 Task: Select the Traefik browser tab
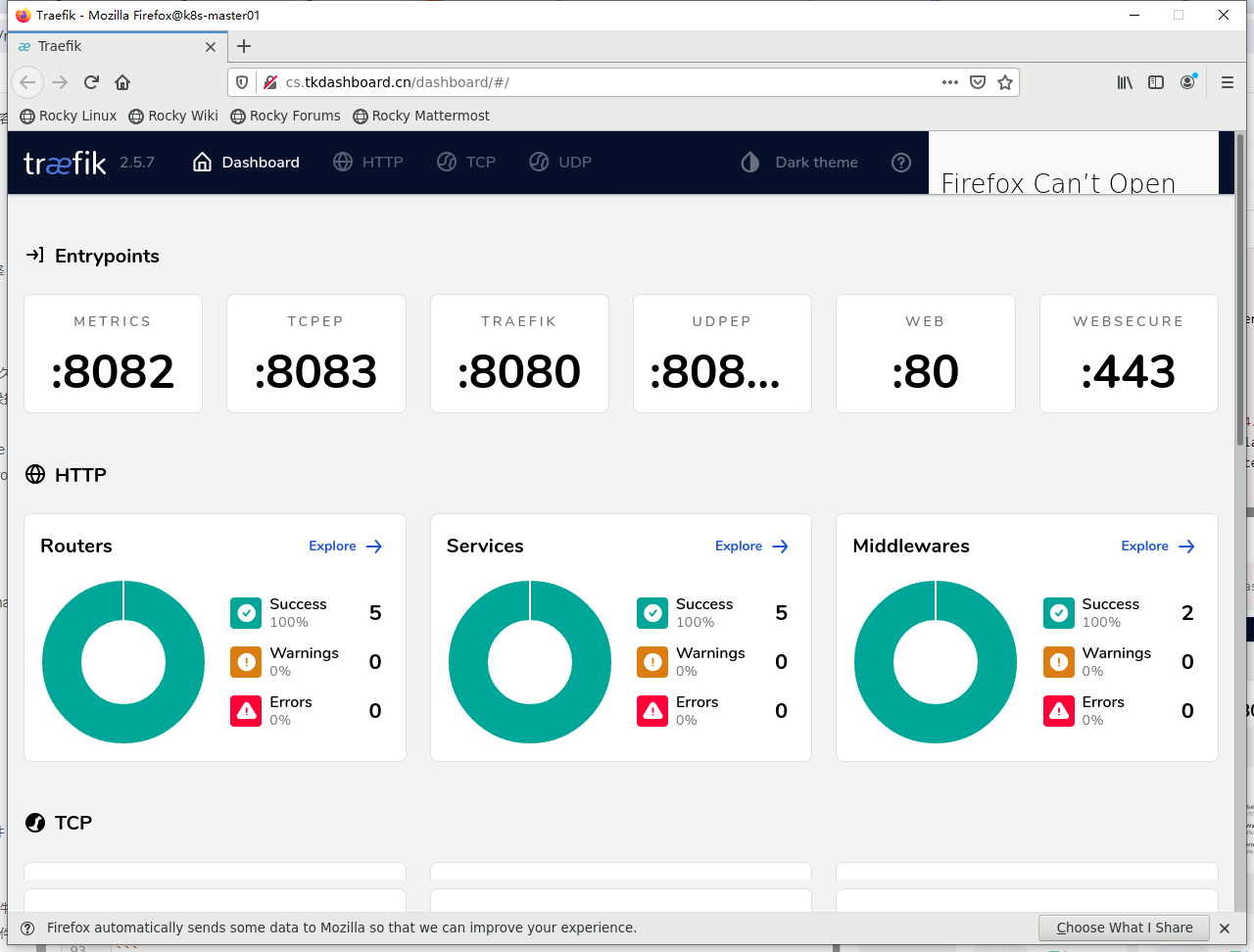[x=118, y=46]
